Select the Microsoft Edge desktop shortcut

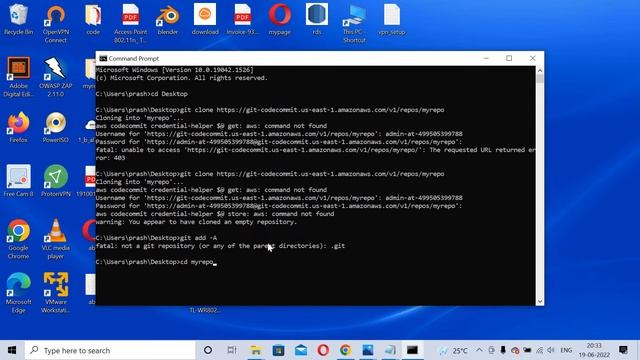click(18, 293)
